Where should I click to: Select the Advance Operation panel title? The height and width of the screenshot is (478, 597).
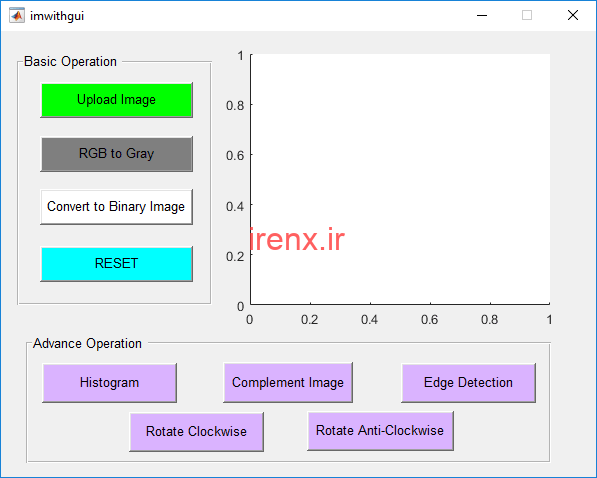click(87, 344)
